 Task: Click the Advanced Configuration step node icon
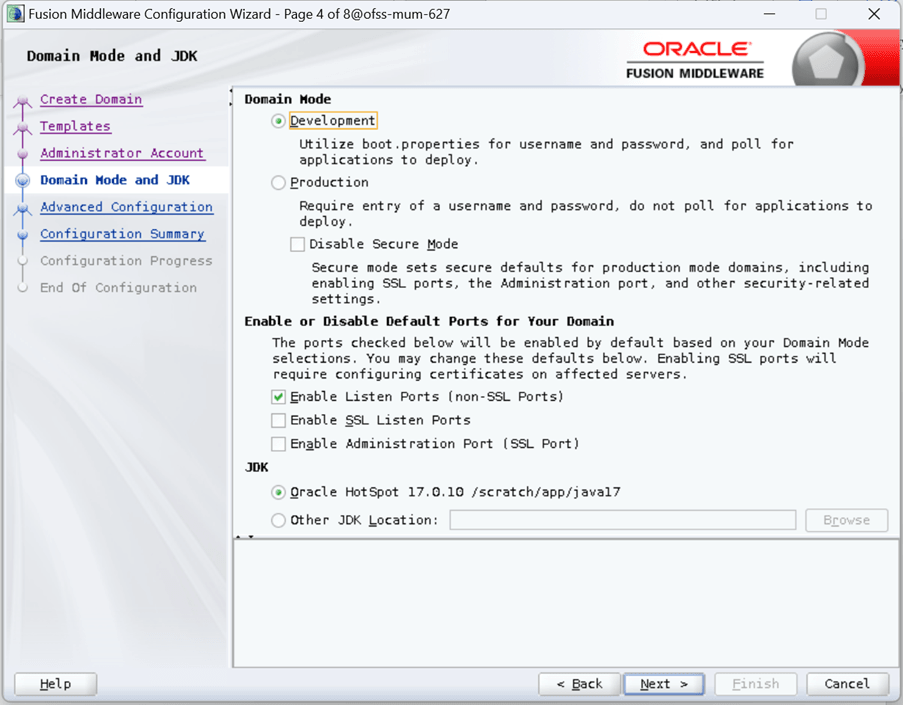click(23, 208)
